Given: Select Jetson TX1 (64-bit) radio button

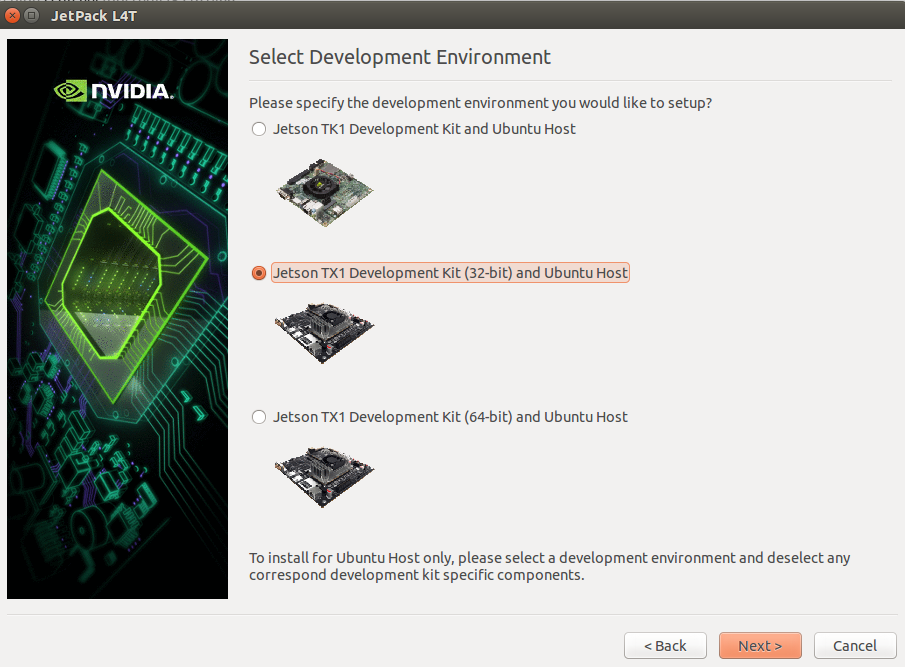Looking at the screenshot, I should [x=259, y=417].
